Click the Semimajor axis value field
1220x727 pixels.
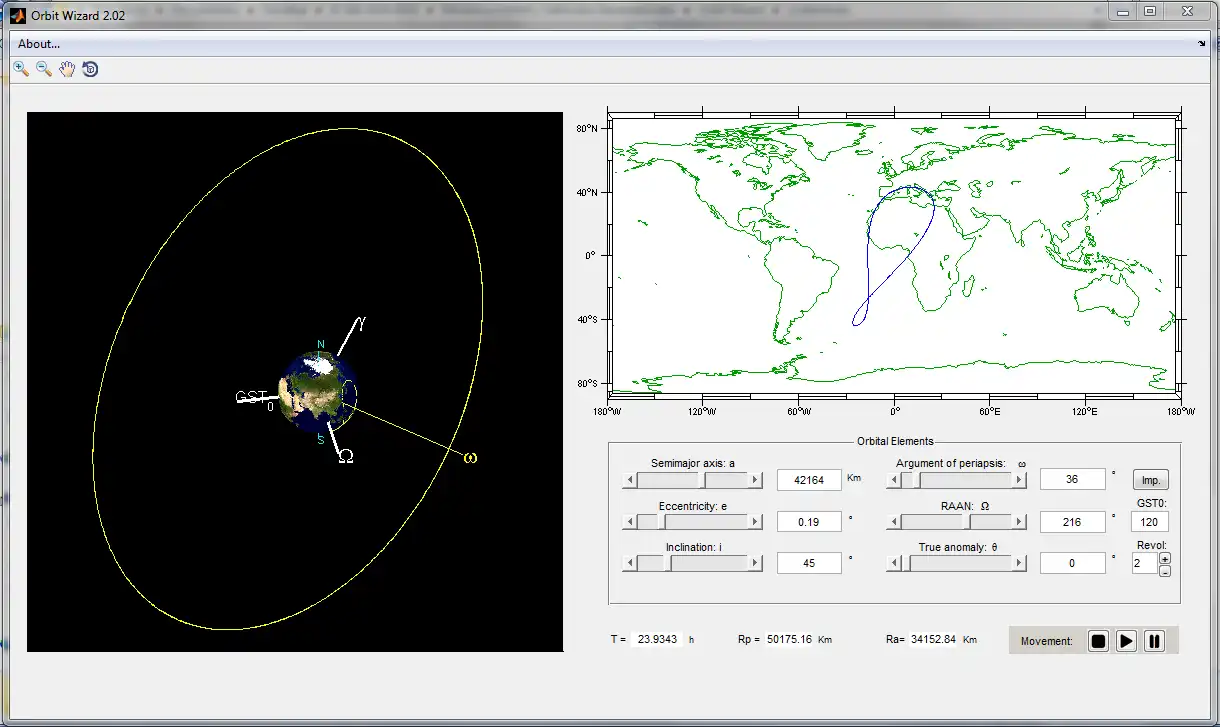pos(809,480)
